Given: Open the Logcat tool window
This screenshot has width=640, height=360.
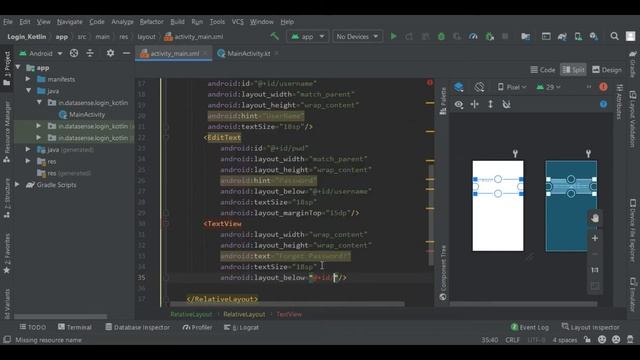Looking at the screenshot, I should tap(241, 327).
